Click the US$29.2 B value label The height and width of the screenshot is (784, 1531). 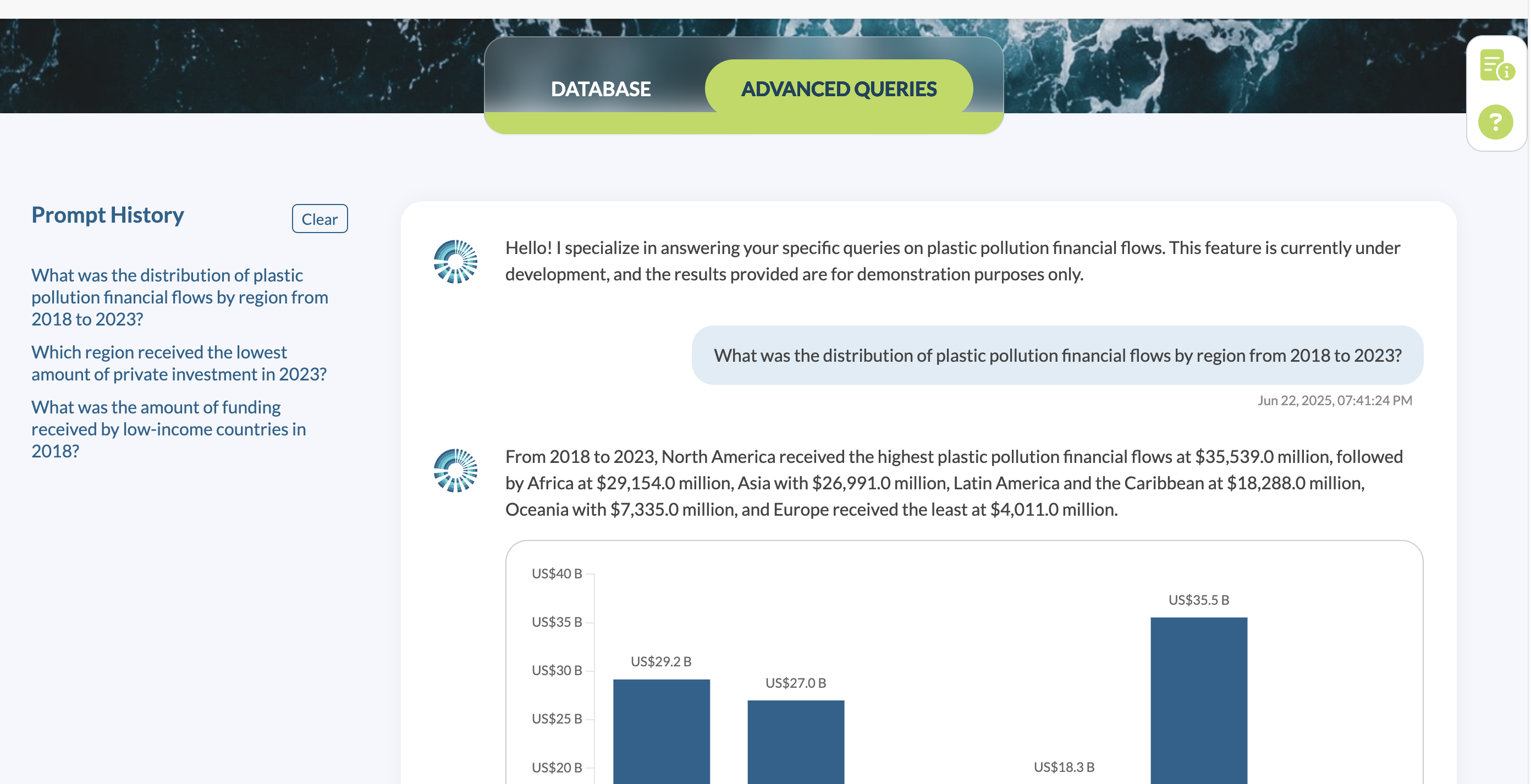tap(661, 661)
